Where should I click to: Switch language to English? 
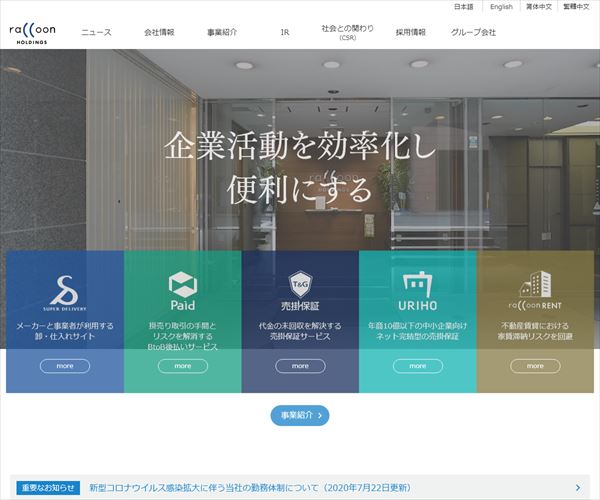pos(501,7)
